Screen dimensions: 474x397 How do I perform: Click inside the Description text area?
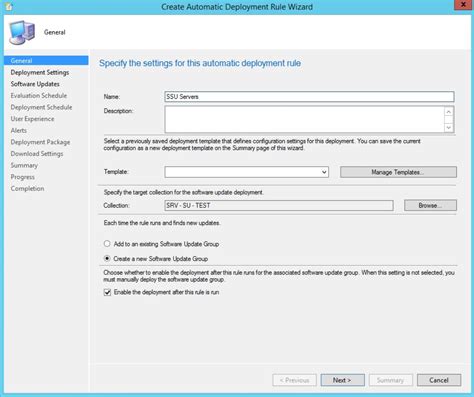[304, 119]
